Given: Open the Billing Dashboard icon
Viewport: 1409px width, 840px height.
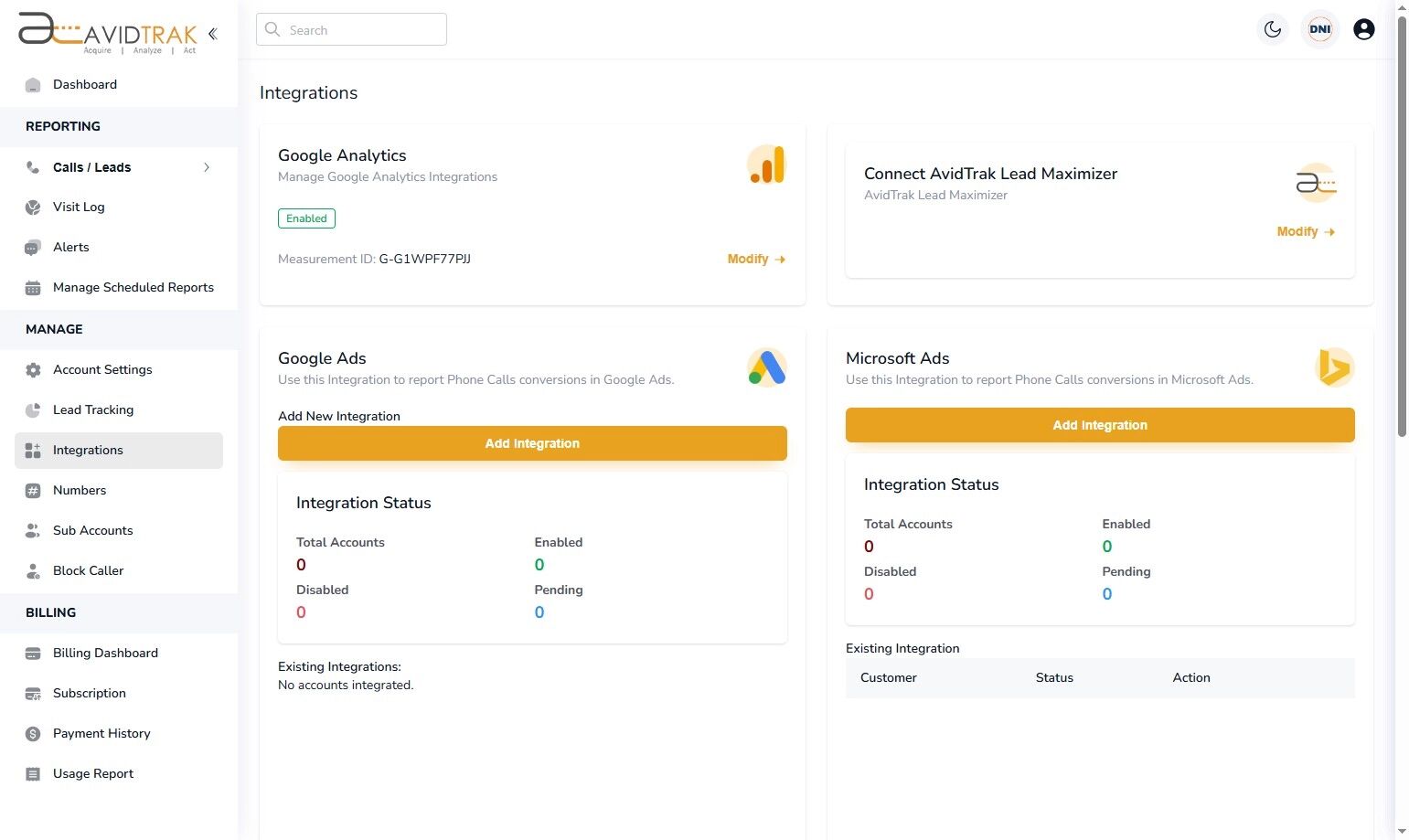Looking at the screenshot, I should tap(33, 653).
